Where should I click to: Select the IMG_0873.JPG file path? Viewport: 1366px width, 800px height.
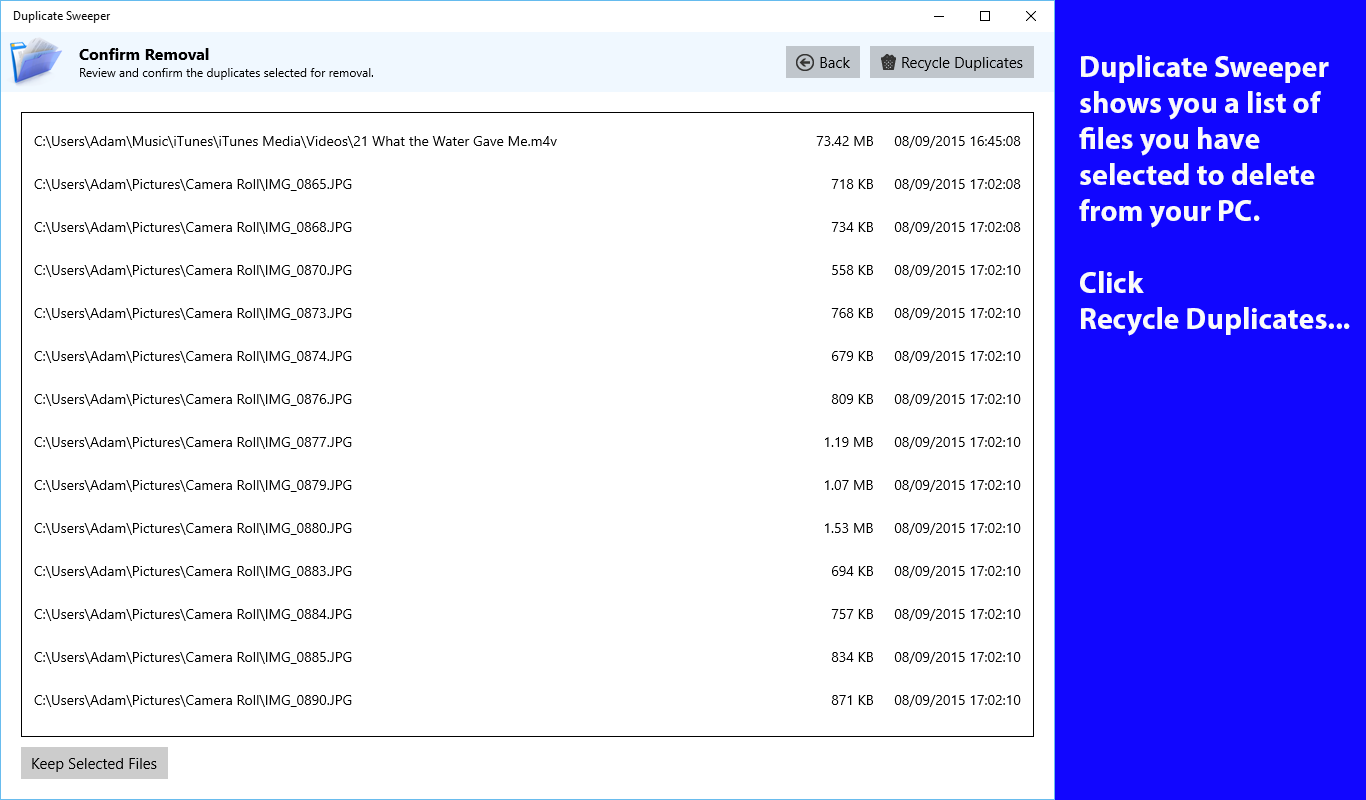pos(193,314)
